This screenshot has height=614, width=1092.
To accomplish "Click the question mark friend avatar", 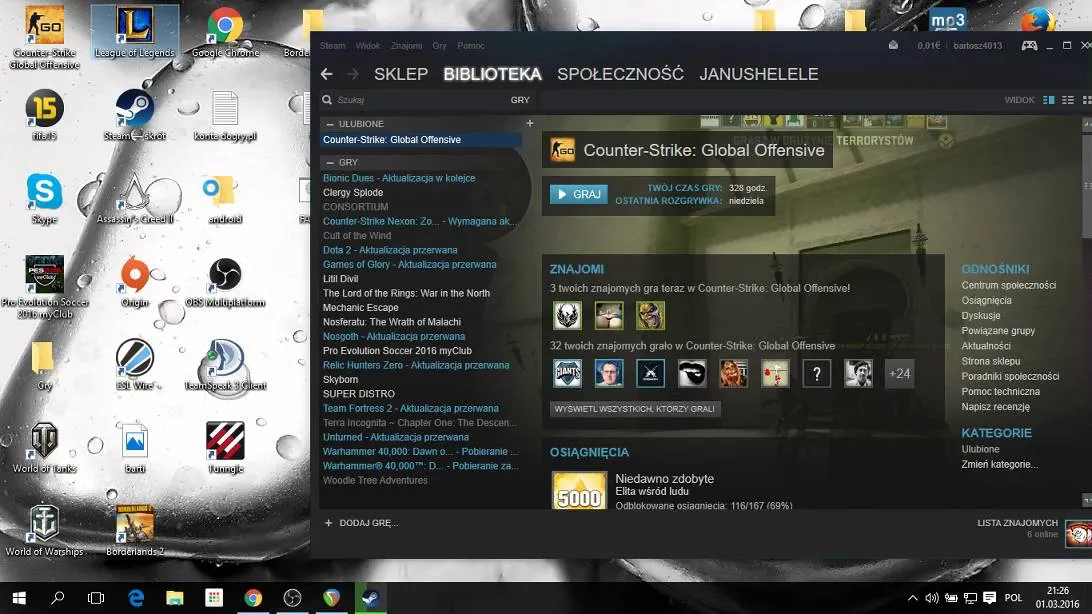I will [816, 374].
